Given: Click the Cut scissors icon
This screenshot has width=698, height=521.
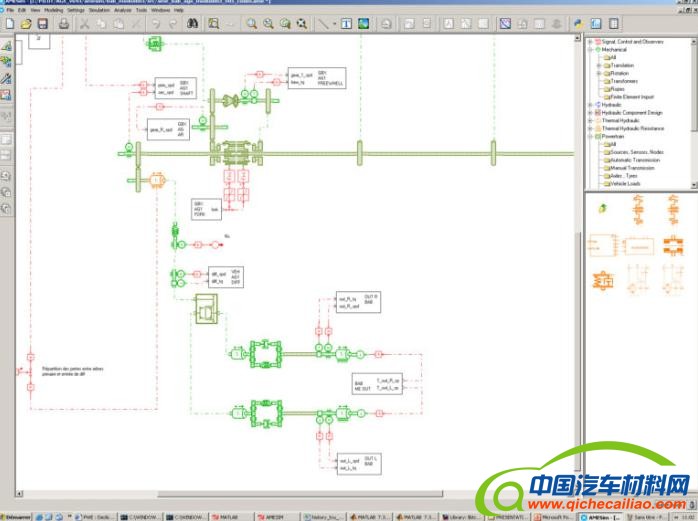Looking at the screenshot, I should coord(85,23).
